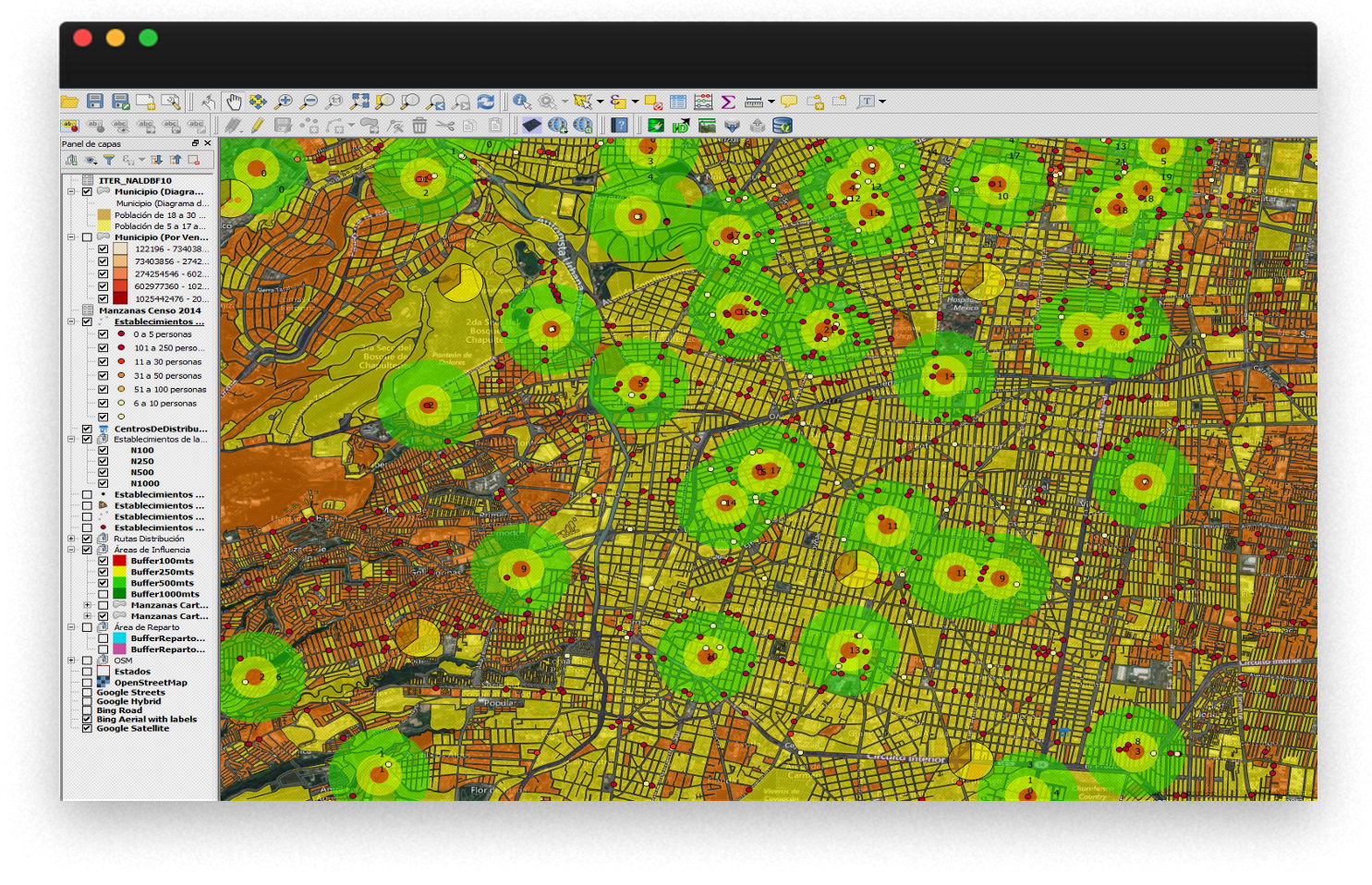Activate the Identify Features tool

tap(522, 102)
